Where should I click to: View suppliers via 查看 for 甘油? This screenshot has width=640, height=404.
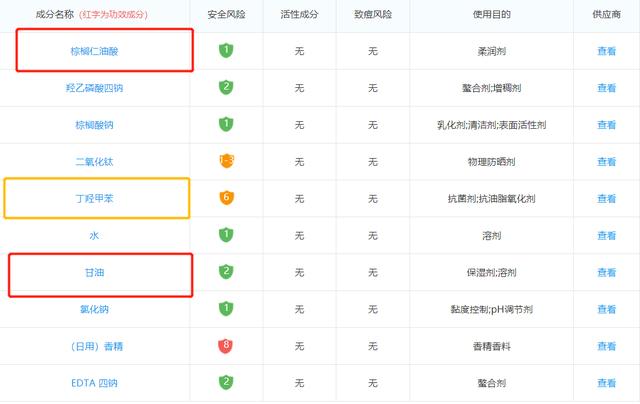[607, 272]
